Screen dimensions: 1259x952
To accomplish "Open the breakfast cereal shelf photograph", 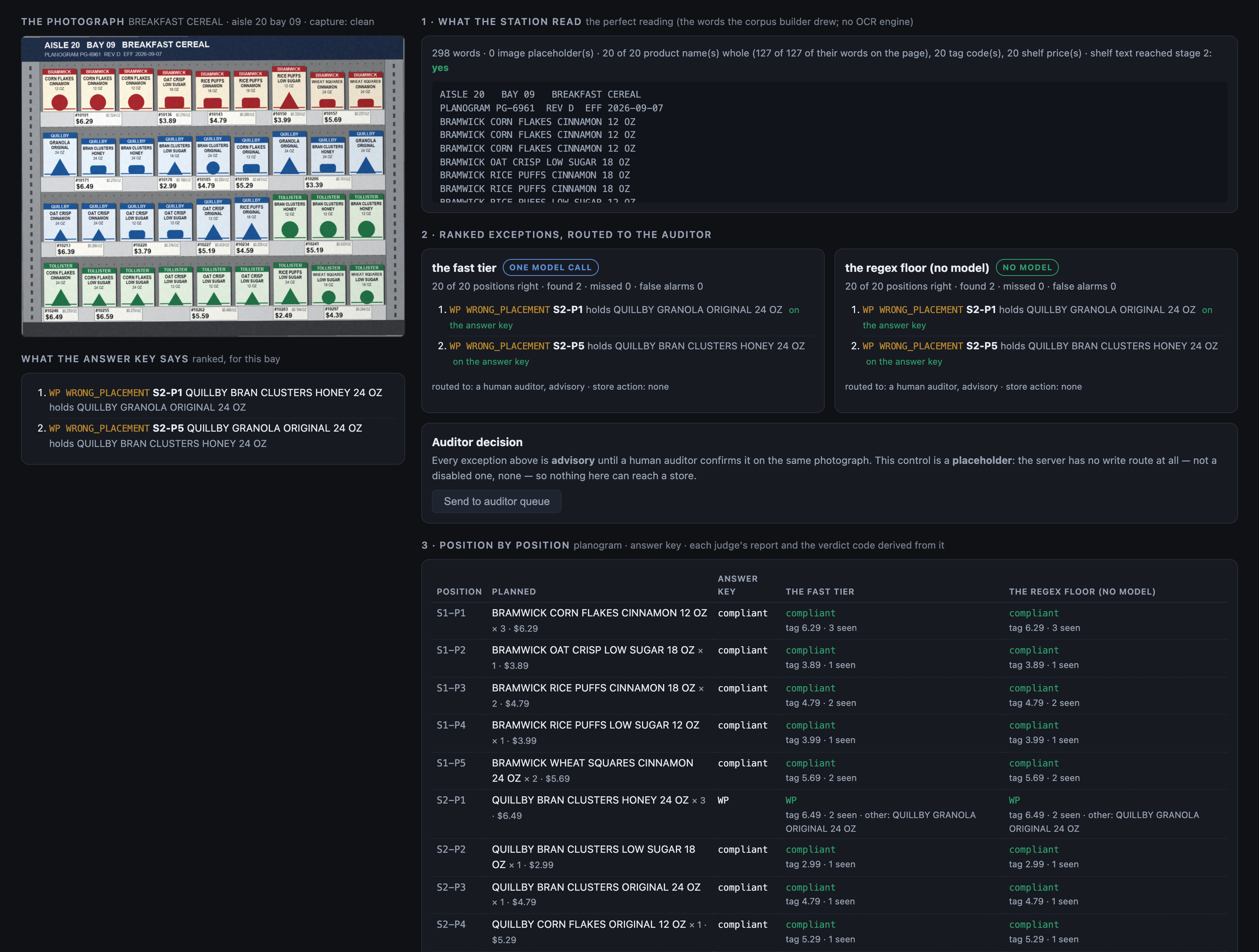I will pos(213,186).
